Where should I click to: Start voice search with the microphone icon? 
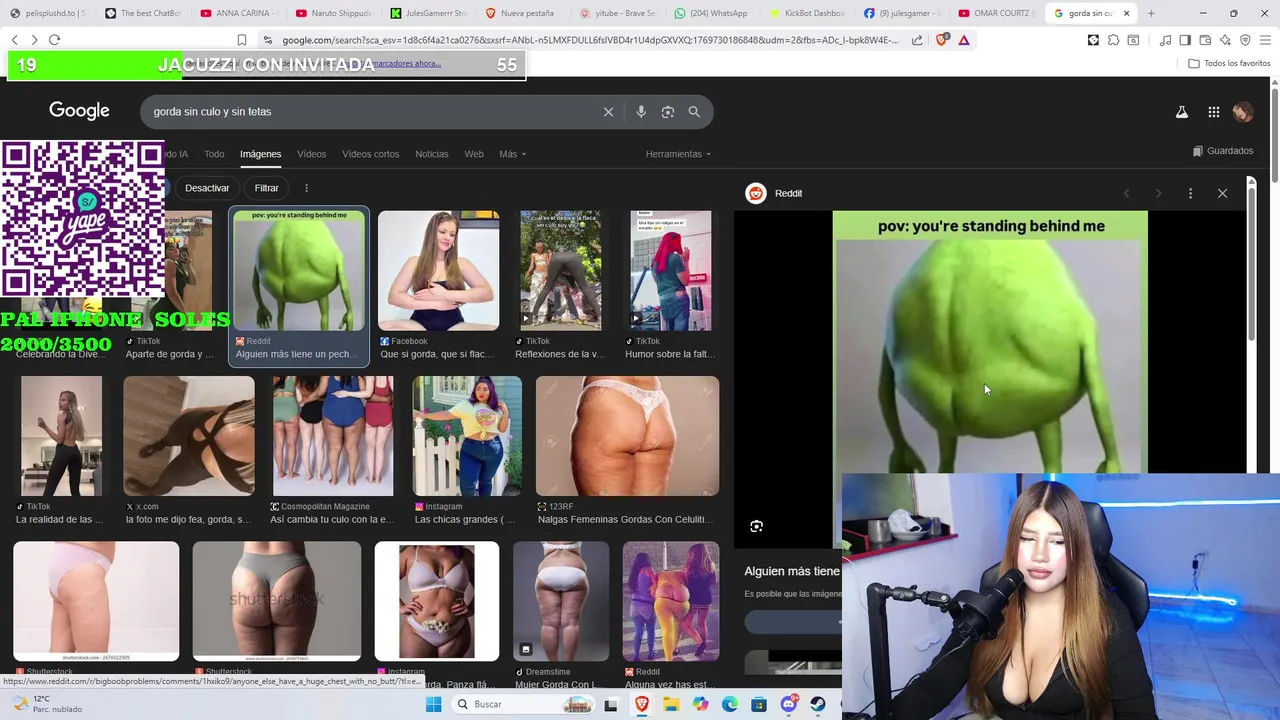(x=641, y=112)
